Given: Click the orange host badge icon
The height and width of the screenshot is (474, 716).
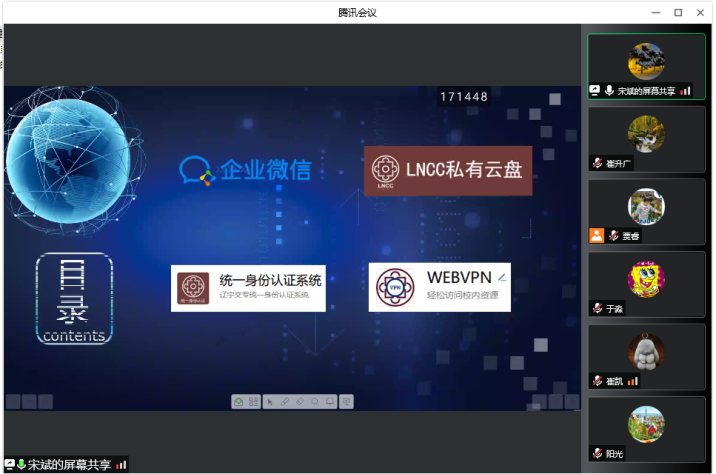Looking at the screenshot, I should point(596,236).
